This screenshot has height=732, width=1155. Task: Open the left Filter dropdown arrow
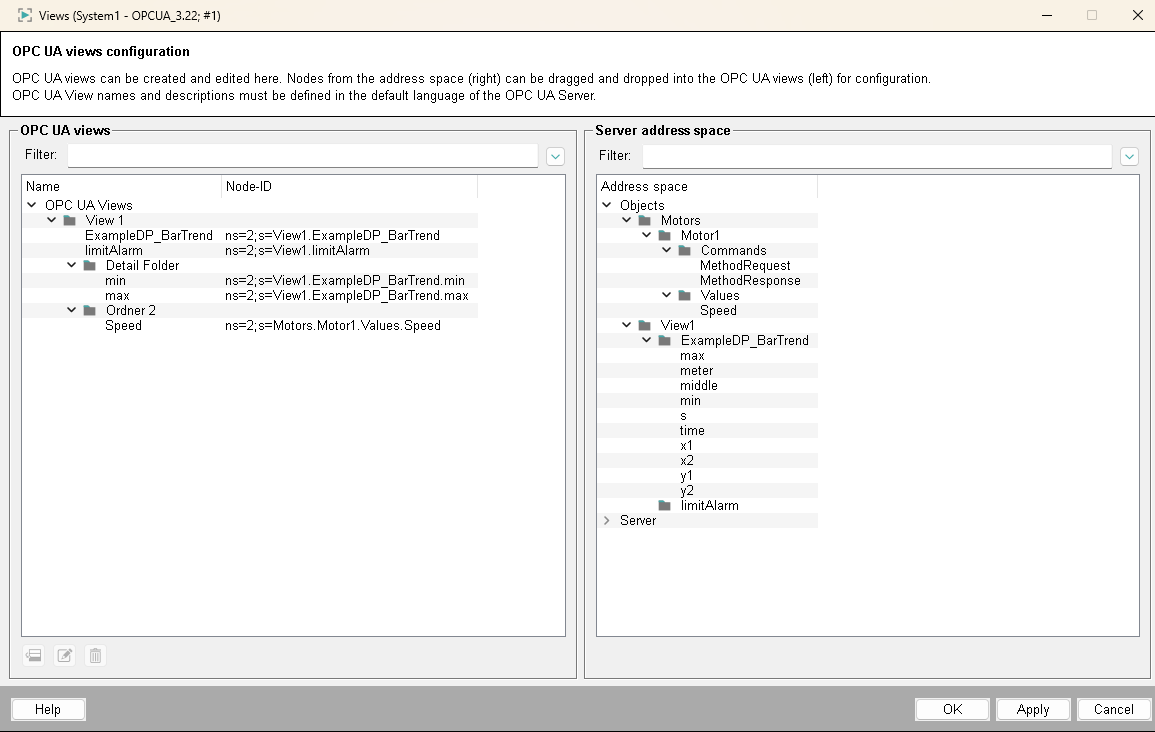pyautogui.click(x=555, y=155)
